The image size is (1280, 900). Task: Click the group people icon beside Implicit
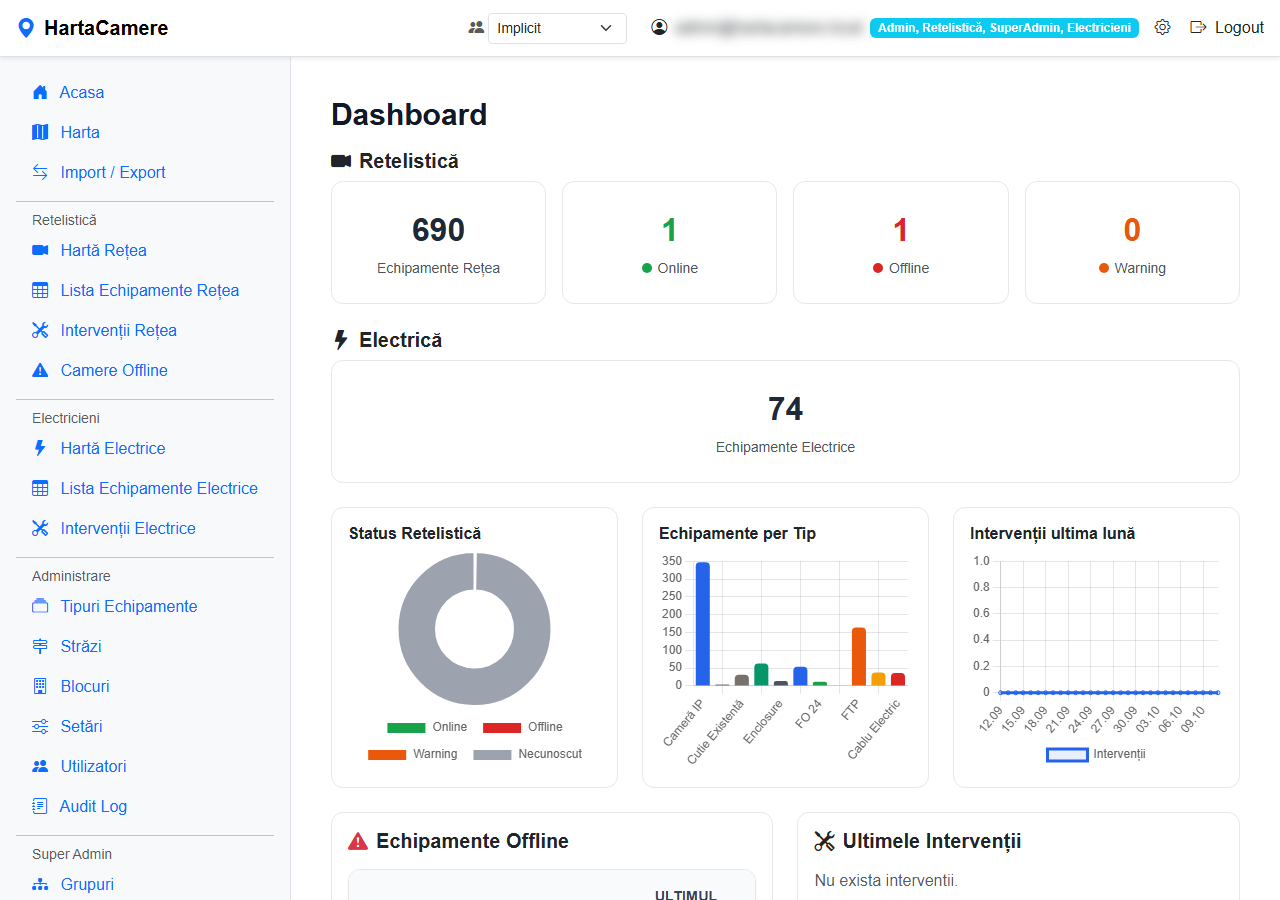(476, 28)
